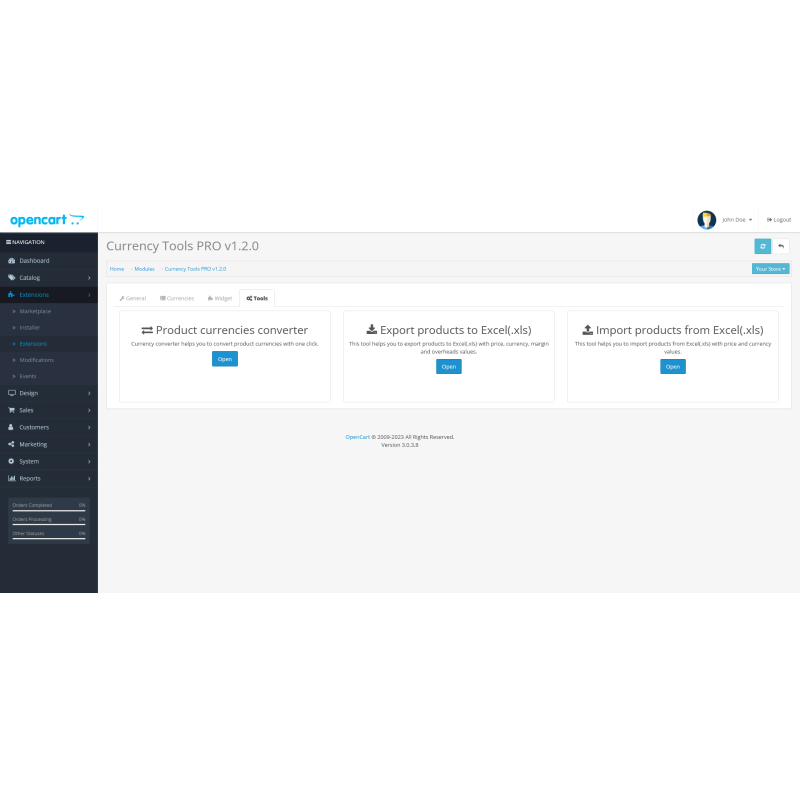This screenshot has width=800, height=800.
Task: Select the Modifications menu entry
Action: (36, 359)
